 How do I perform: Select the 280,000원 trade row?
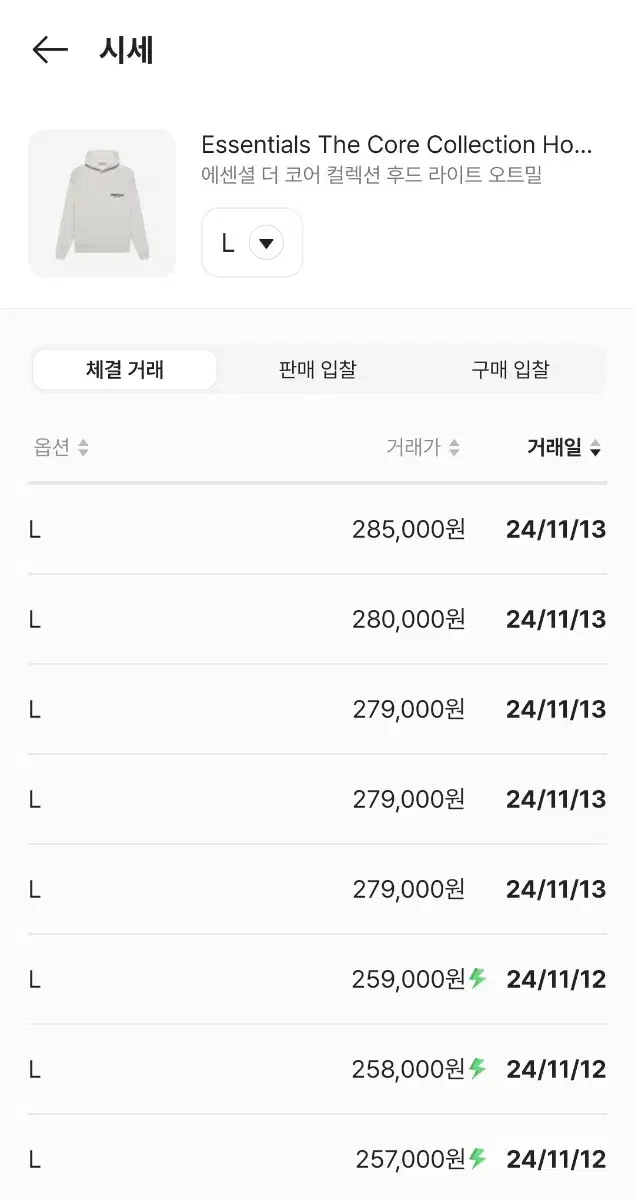pos(317,619)
